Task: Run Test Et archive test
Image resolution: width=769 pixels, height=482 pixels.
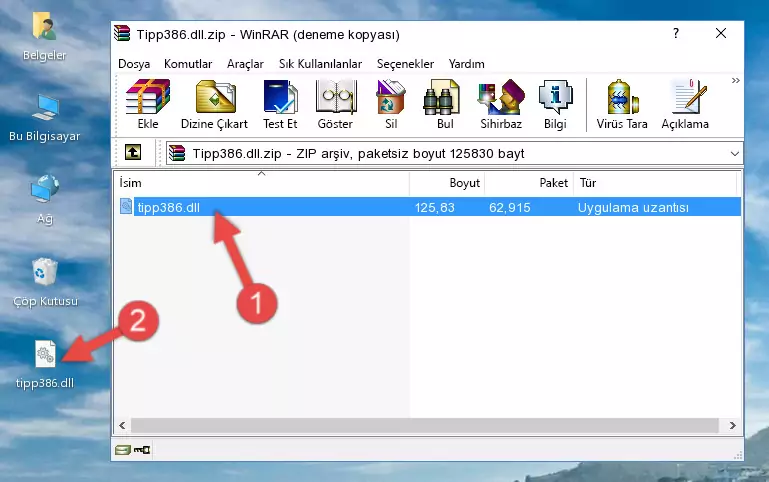Action: pos(280,104)
